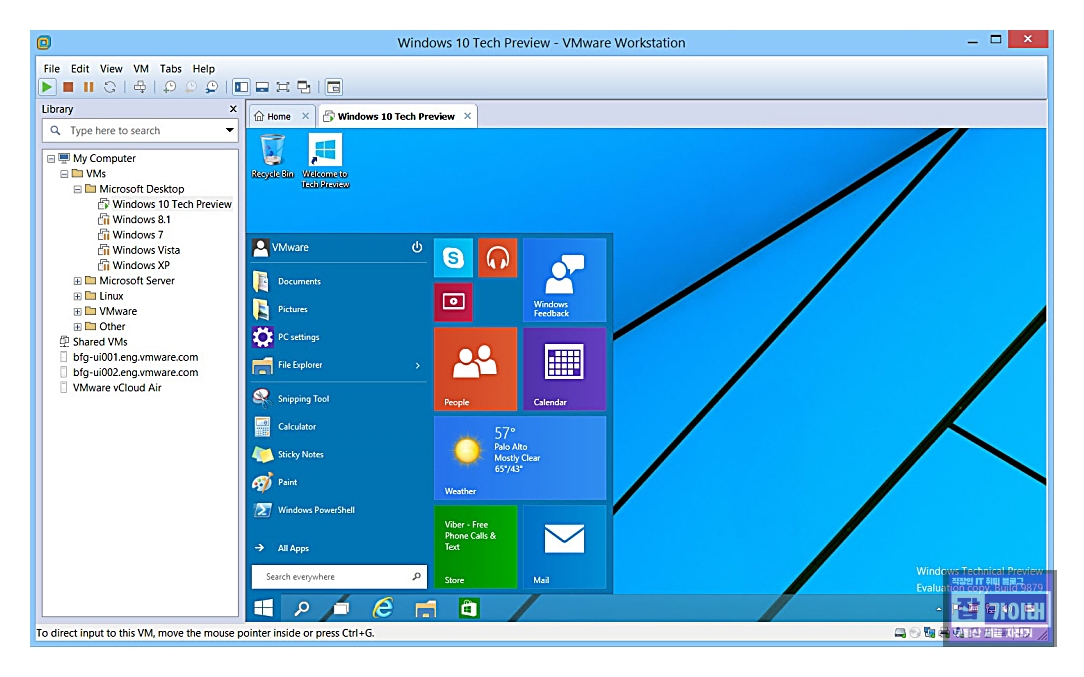The height and width of the screenshot is (677, 1084).
Task: Close the Home tab
Action: tap(306, 116)
